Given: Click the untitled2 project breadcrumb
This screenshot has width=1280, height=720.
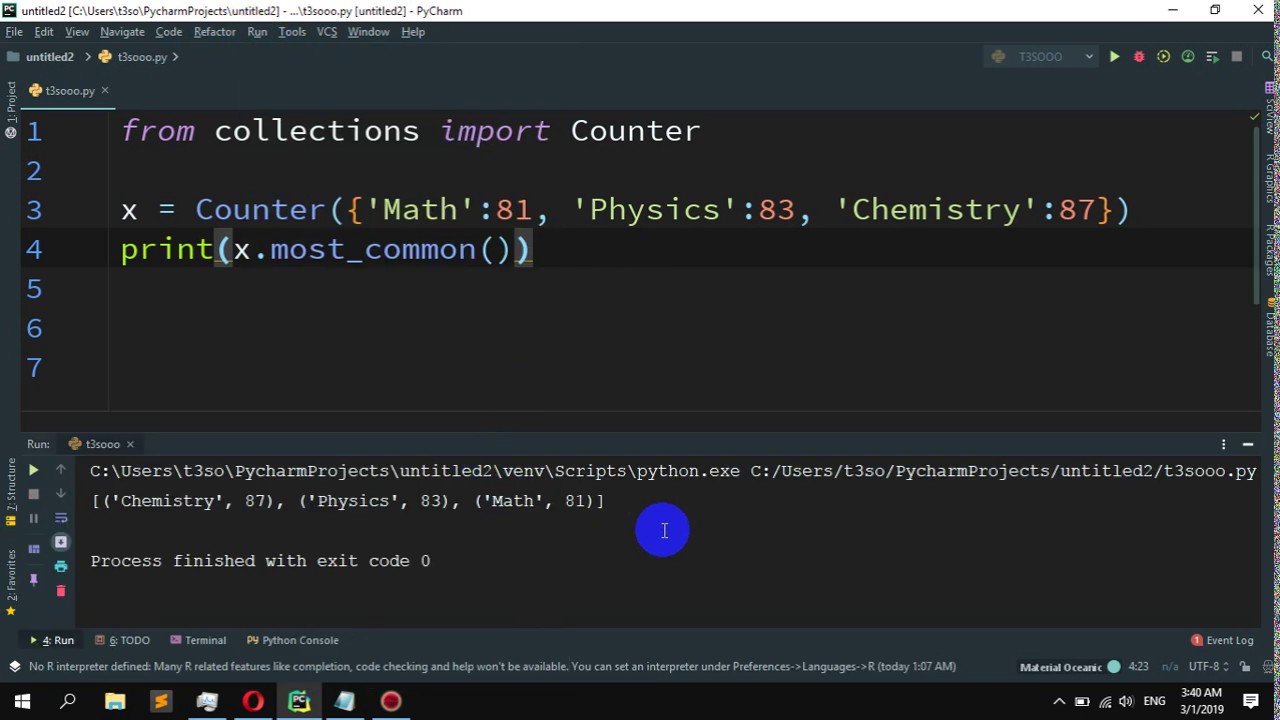Looking at the screenshot, I should (x=41, y=57).
